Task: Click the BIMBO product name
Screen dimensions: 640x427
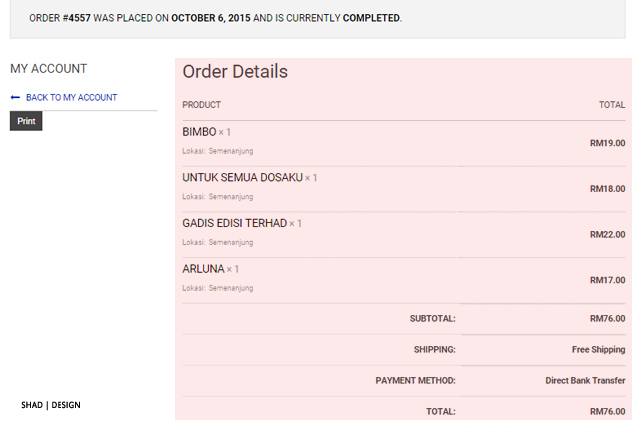Action: (x=199, y=132)
